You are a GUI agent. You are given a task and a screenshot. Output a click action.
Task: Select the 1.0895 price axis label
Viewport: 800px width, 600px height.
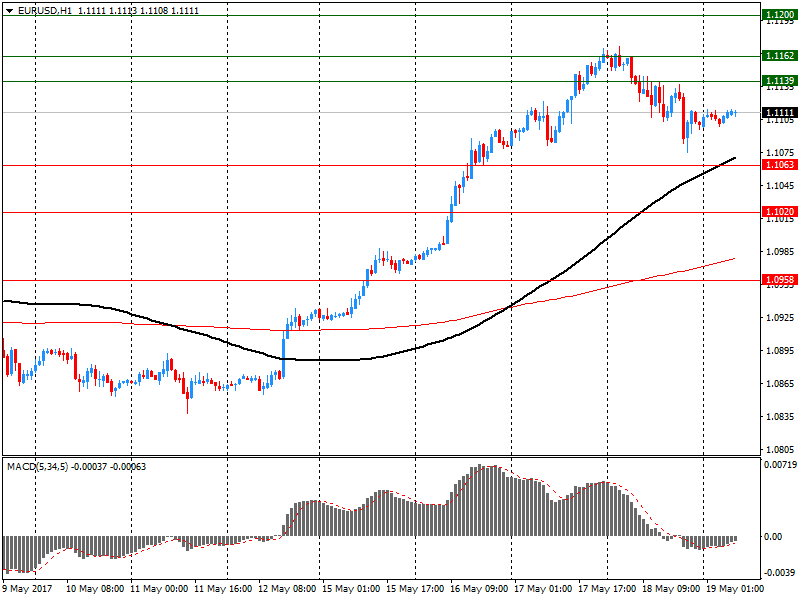(780, 351)
